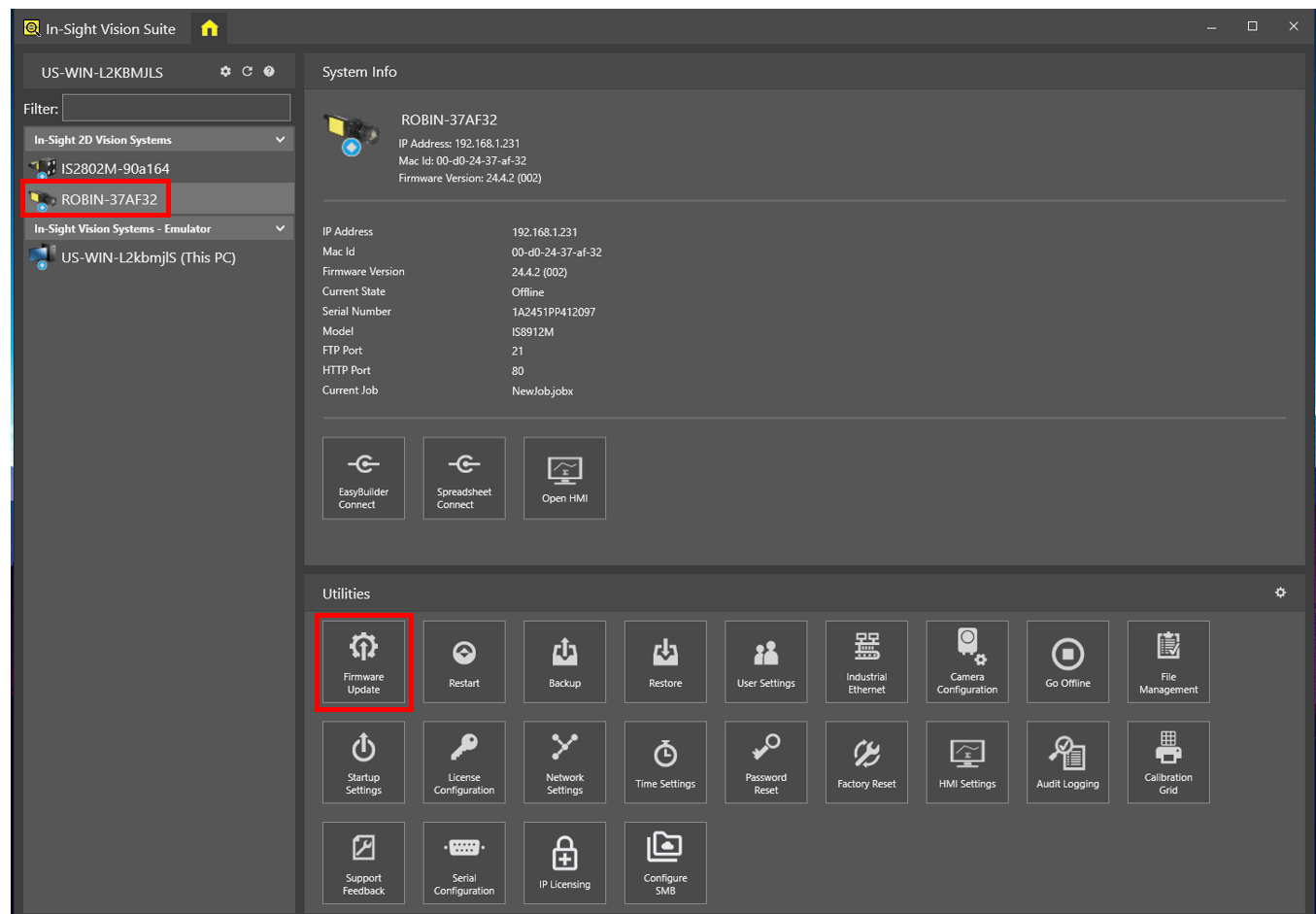Click into the Filter text field
Screen dimensions: 1316x914
176,108
